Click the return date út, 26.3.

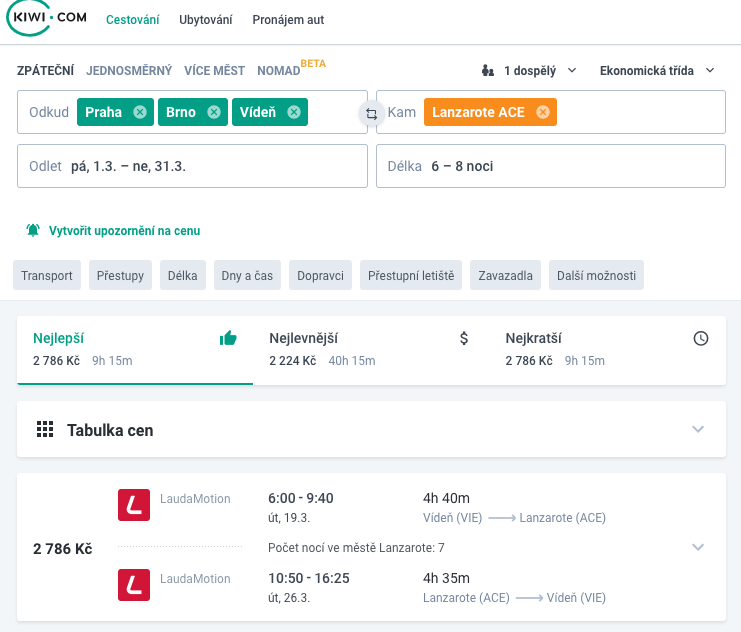point(289,597)
